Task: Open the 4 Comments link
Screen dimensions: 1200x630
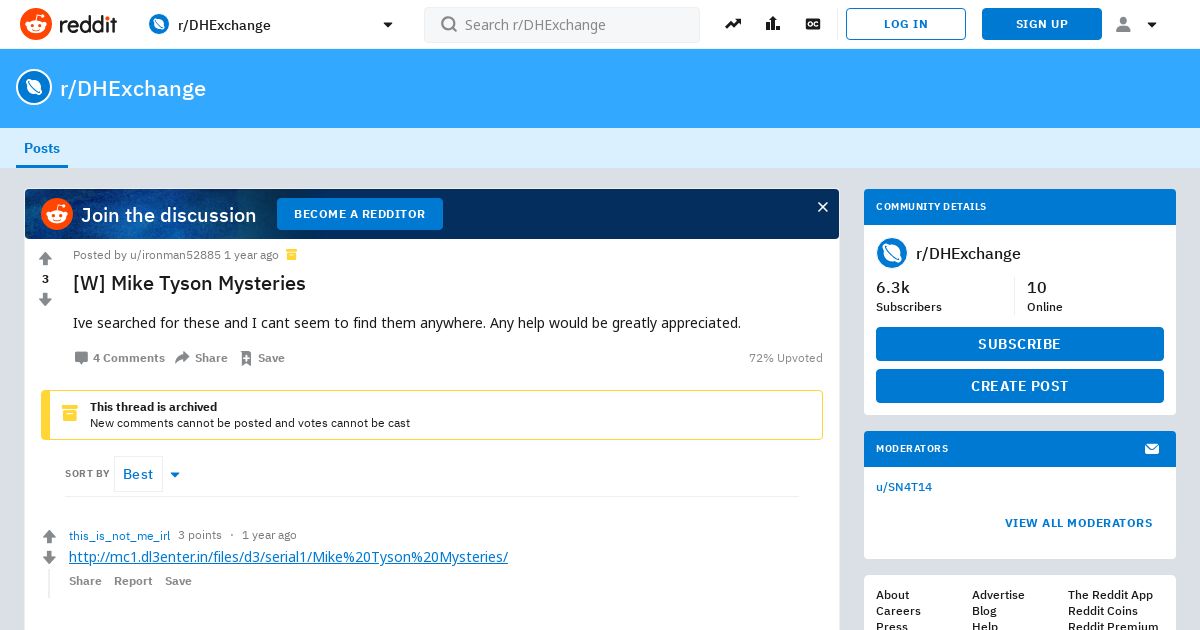Action: click(120, 358)
